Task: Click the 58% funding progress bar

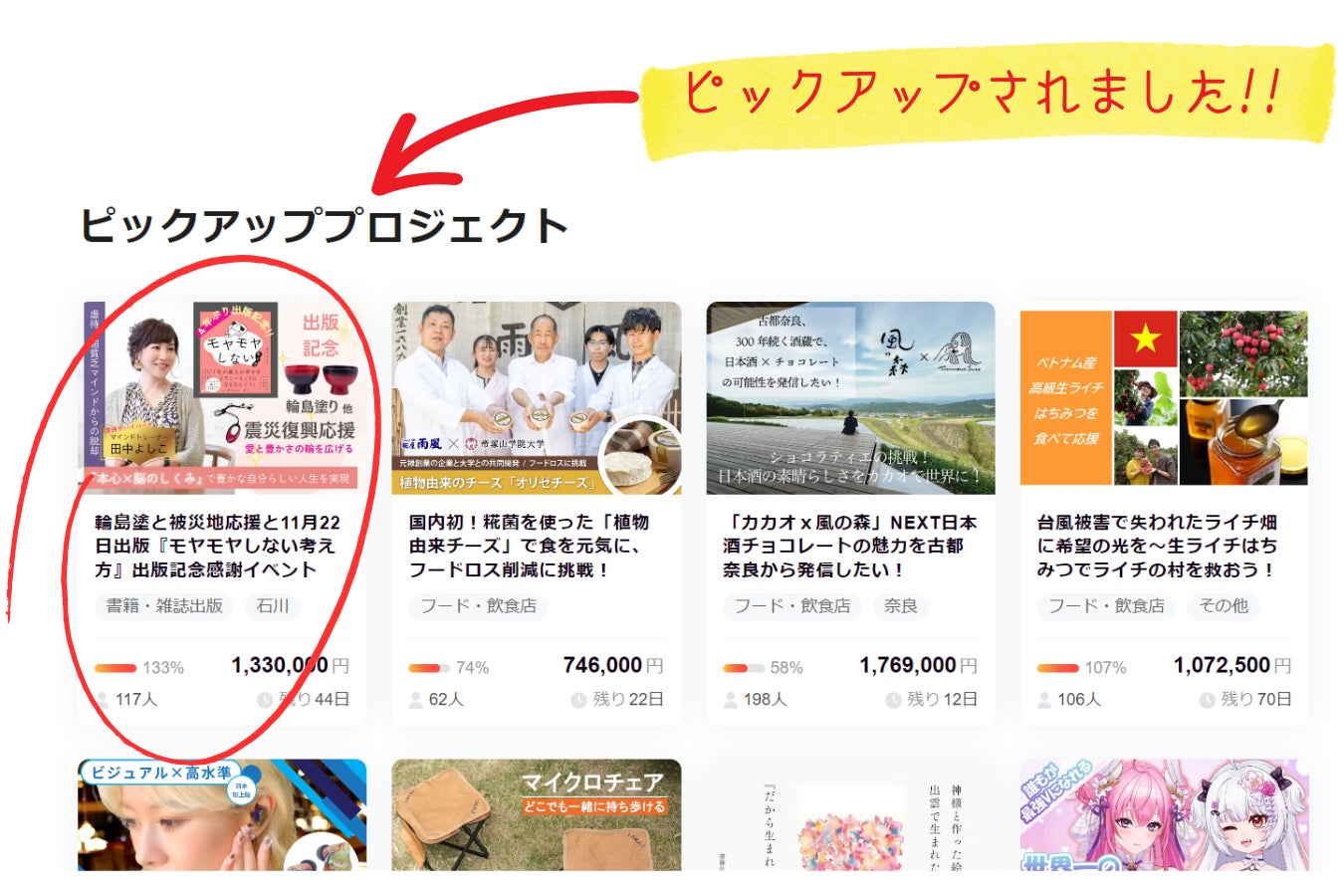Action: [744, 668]
